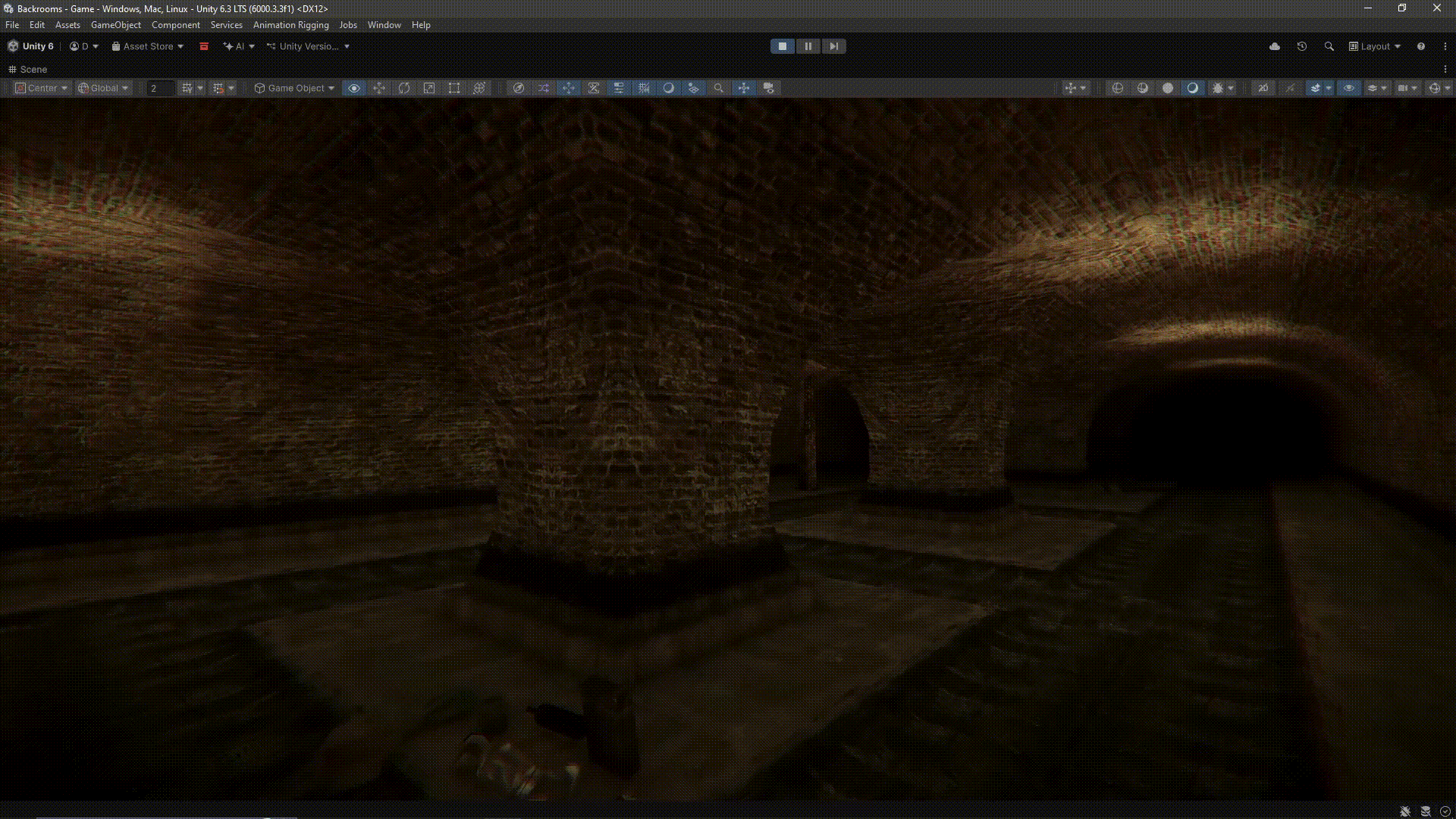
Task: Open the Global handle rotation dropdown
Action: [x=104, y=88]
